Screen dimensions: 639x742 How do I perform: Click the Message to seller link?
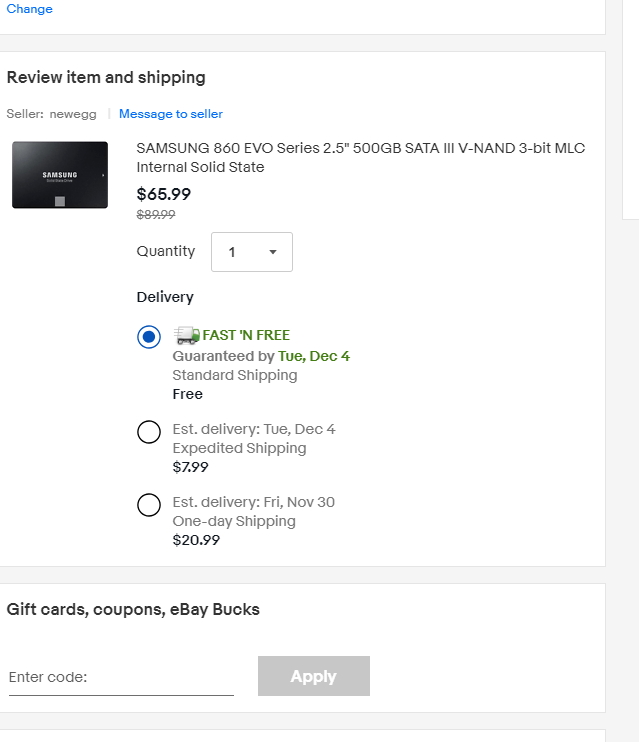tap(171, 114)
